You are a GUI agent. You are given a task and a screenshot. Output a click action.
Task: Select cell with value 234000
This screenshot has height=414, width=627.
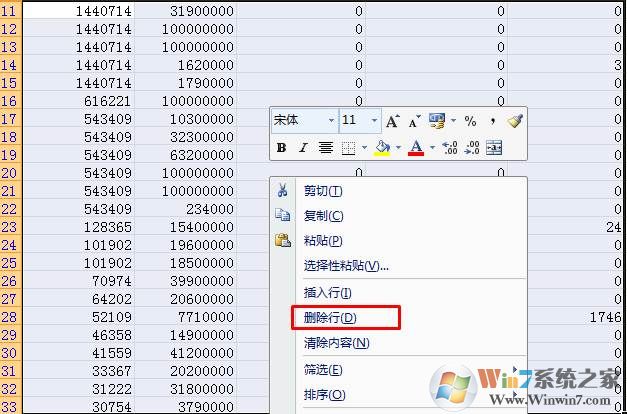pos(186,209)
